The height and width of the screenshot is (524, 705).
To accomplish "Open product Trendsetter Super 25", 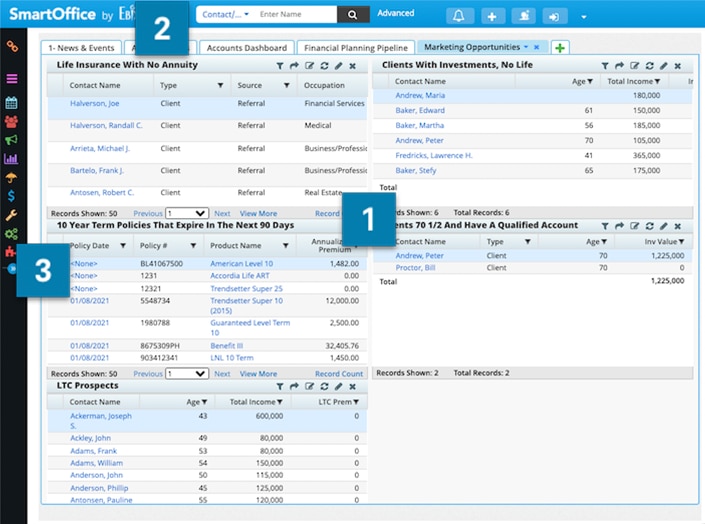I will click(x=246, y=289).
